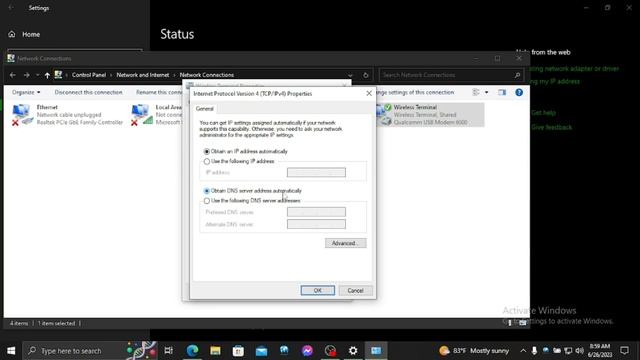640x360 pixels.
Task: Show hidden system tray icons
Action: [x=523, y=351]
